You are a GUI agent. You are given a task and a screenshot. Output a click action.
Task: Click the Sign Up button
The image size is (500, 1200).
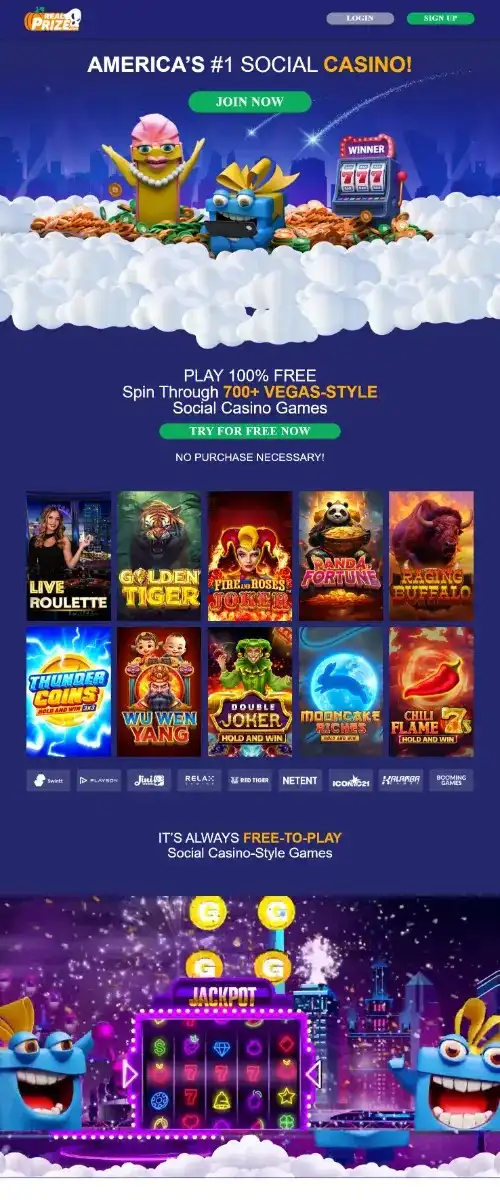(440, 18)
